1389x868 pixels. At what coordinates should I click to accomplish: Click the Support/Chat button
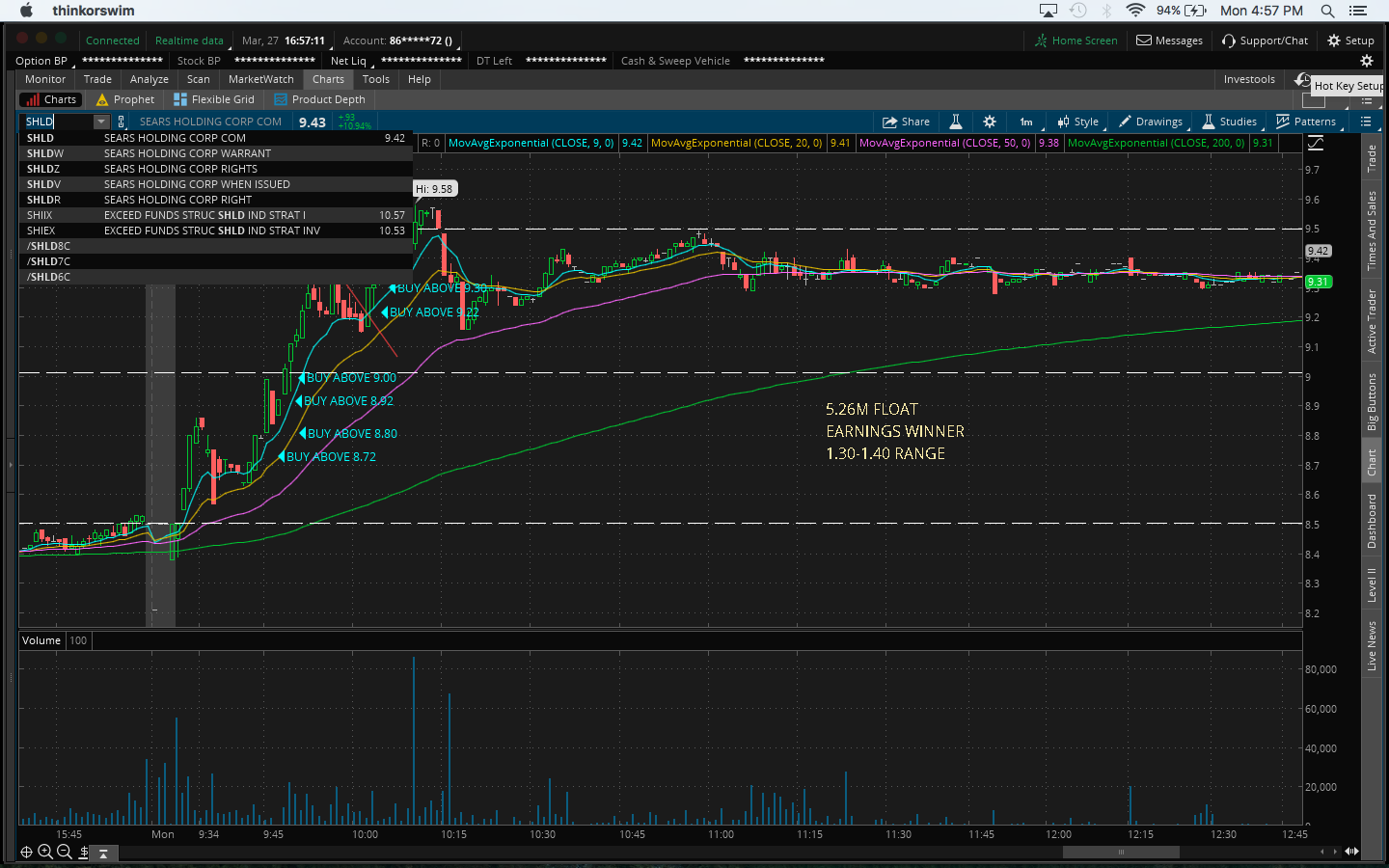[1265, 41]
